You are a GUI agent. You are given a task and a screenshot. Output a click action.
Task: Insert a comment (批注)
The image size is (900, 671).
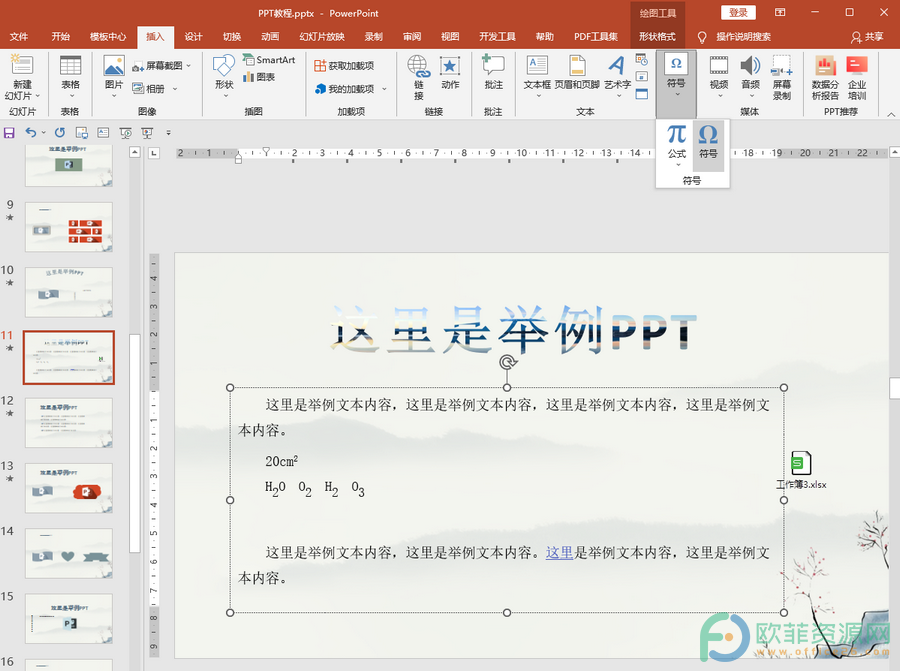(x=493, y=73)
